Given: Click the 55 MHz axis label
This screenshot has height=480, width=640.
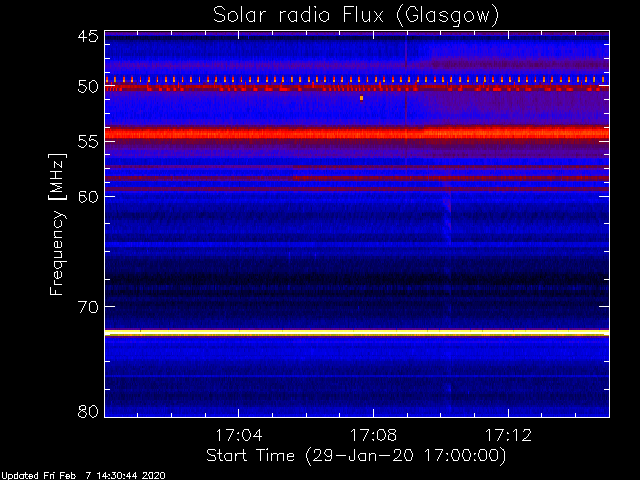Looking at the screenshot, I should 88,141.
